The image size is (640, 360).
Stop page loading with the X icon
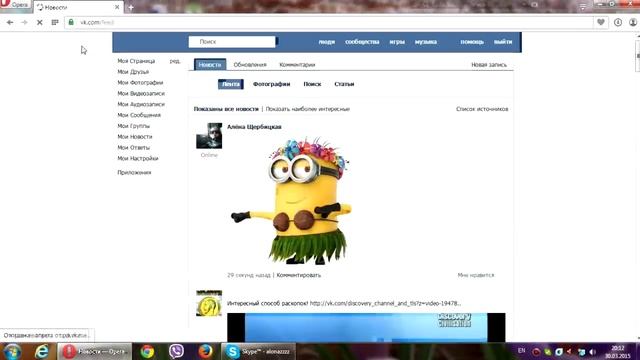(x=40, y=22)
